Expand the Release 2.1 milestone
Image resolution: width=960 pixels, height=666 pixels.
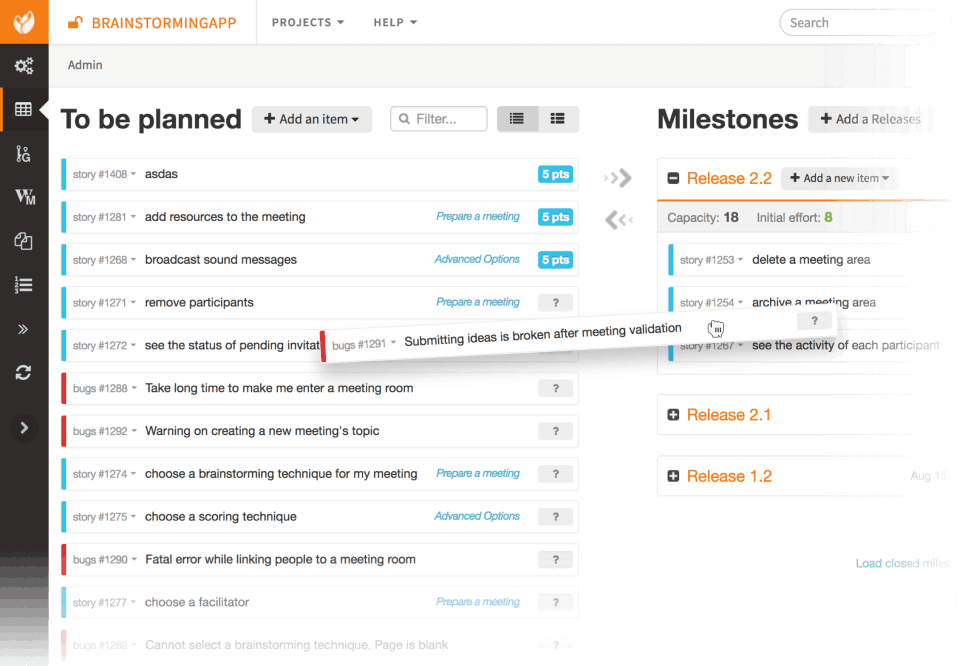(x=673, y=415)
